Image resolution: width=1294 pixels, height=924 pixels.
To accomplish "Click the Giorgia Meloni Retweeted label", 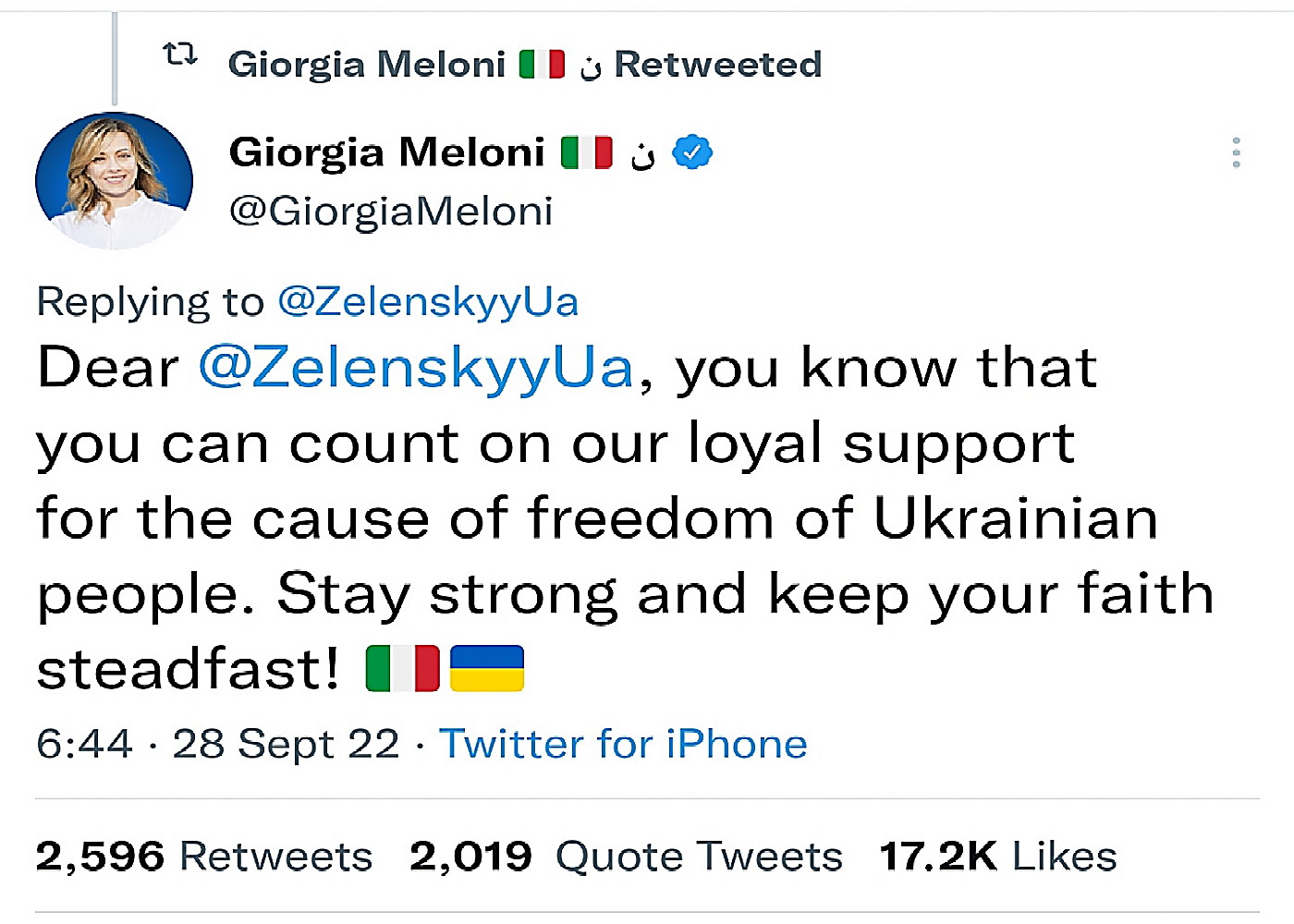I will (x=524, y=64).
